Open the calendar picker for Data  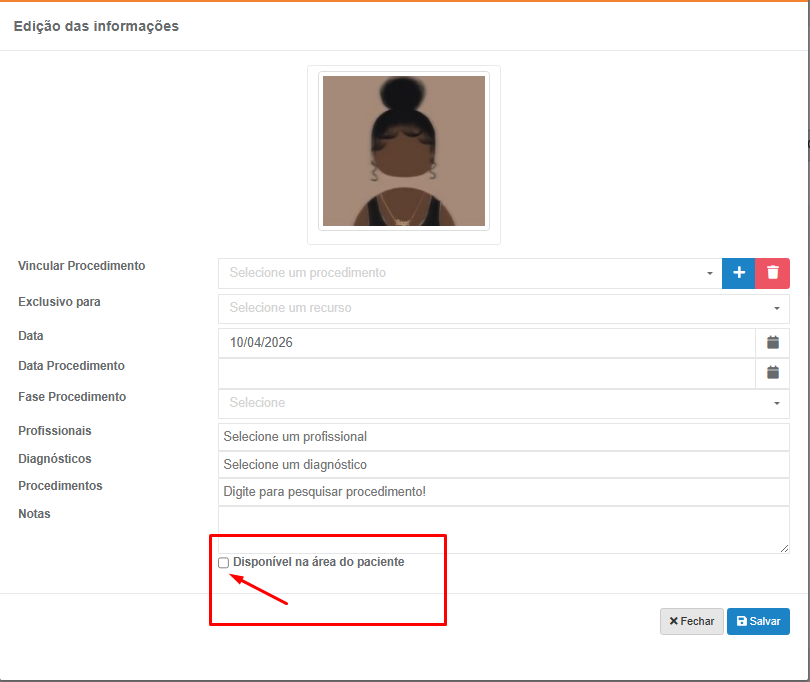coord(772,343)
